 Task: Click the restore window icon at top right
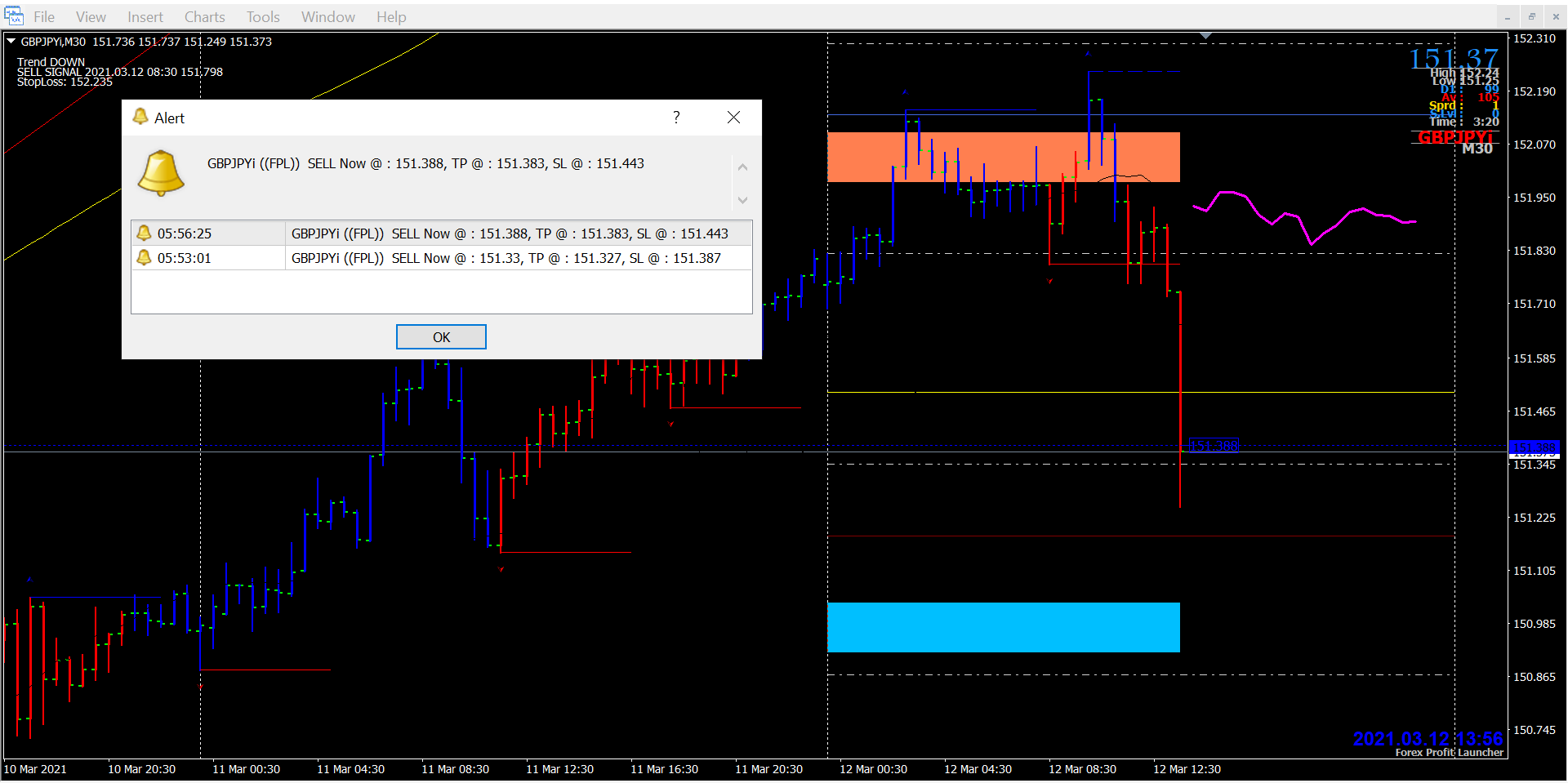click(1531, 16)
